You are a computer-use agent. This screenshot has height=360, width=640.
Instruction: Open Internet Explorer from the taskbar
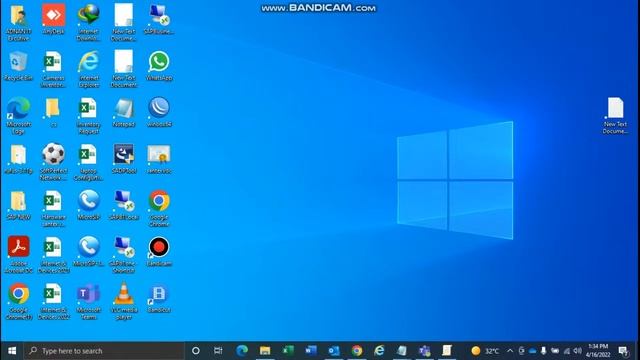point(379,351)
